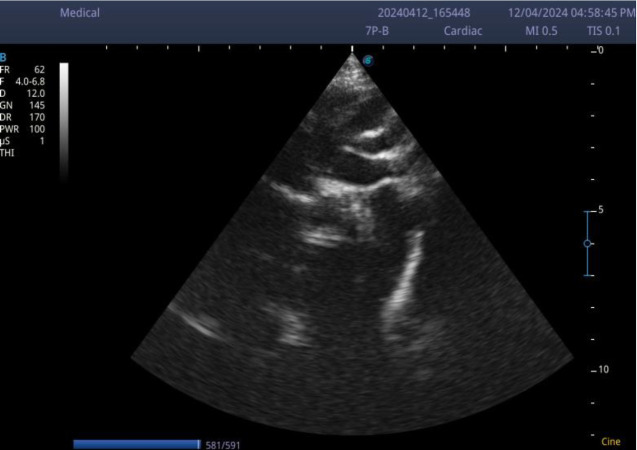Click the grayscale bar beside the parameters
637x450 pixels.
click(x=64, y=120)
